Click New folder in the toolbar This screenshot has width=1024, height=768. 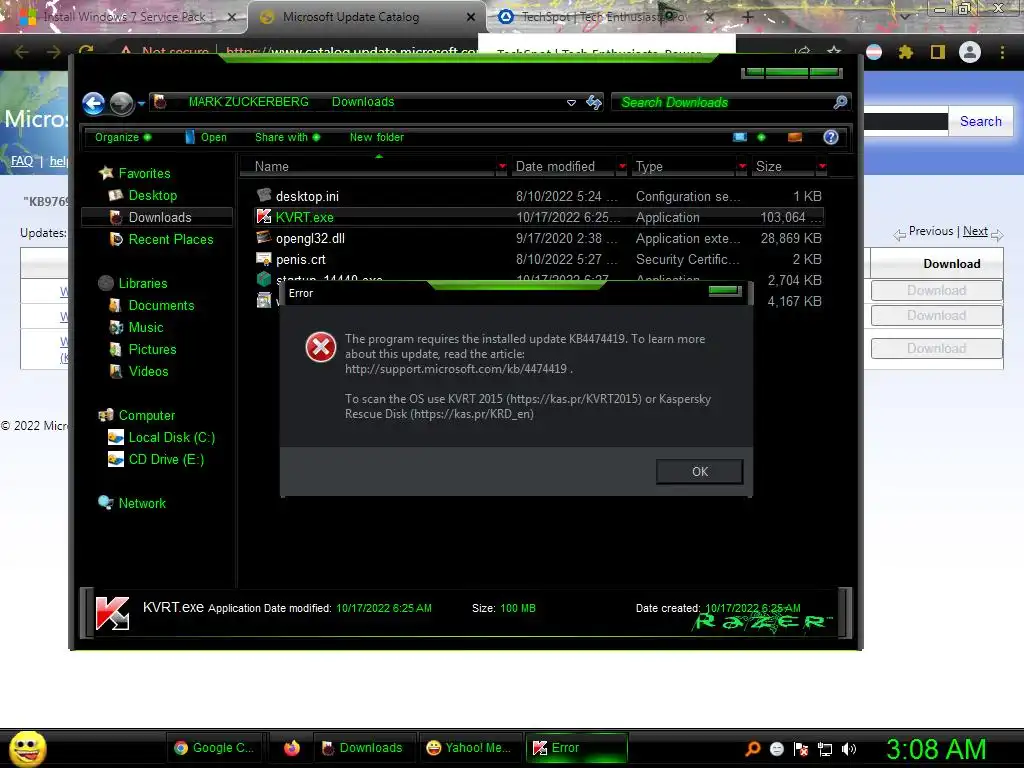376,137
